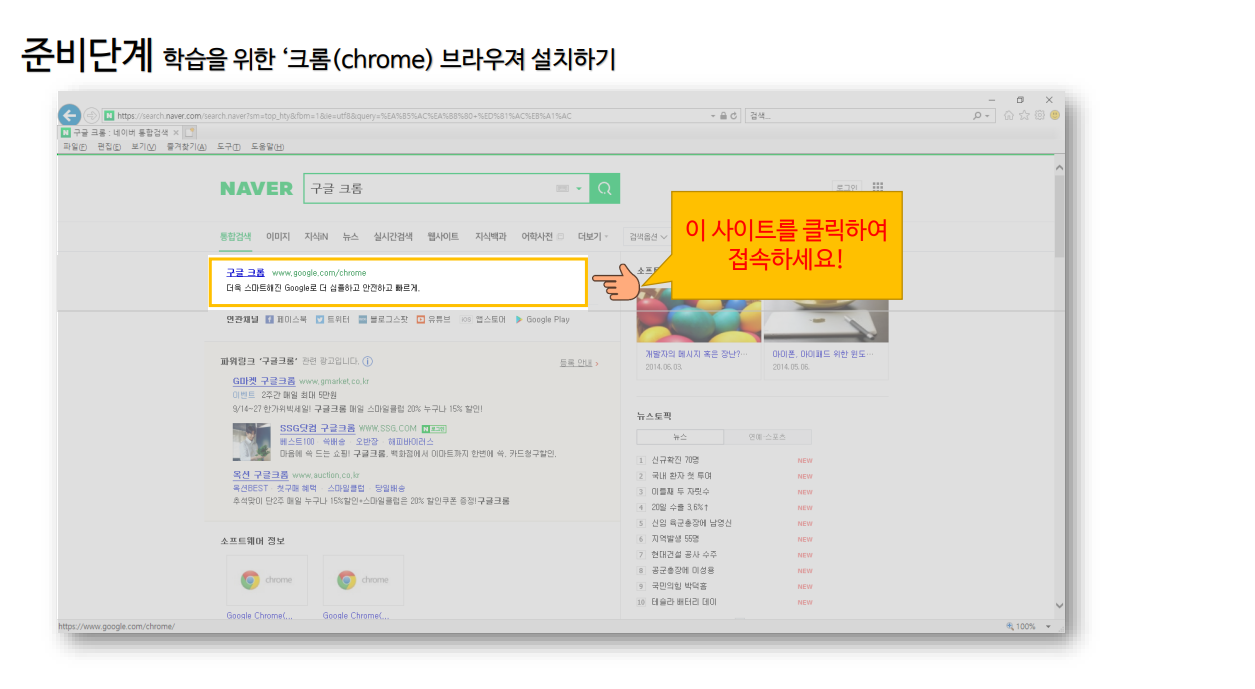Open the Naver search suggestions dropdown arrow
The height and width of the screenshot is (689, 1255).
578,188
